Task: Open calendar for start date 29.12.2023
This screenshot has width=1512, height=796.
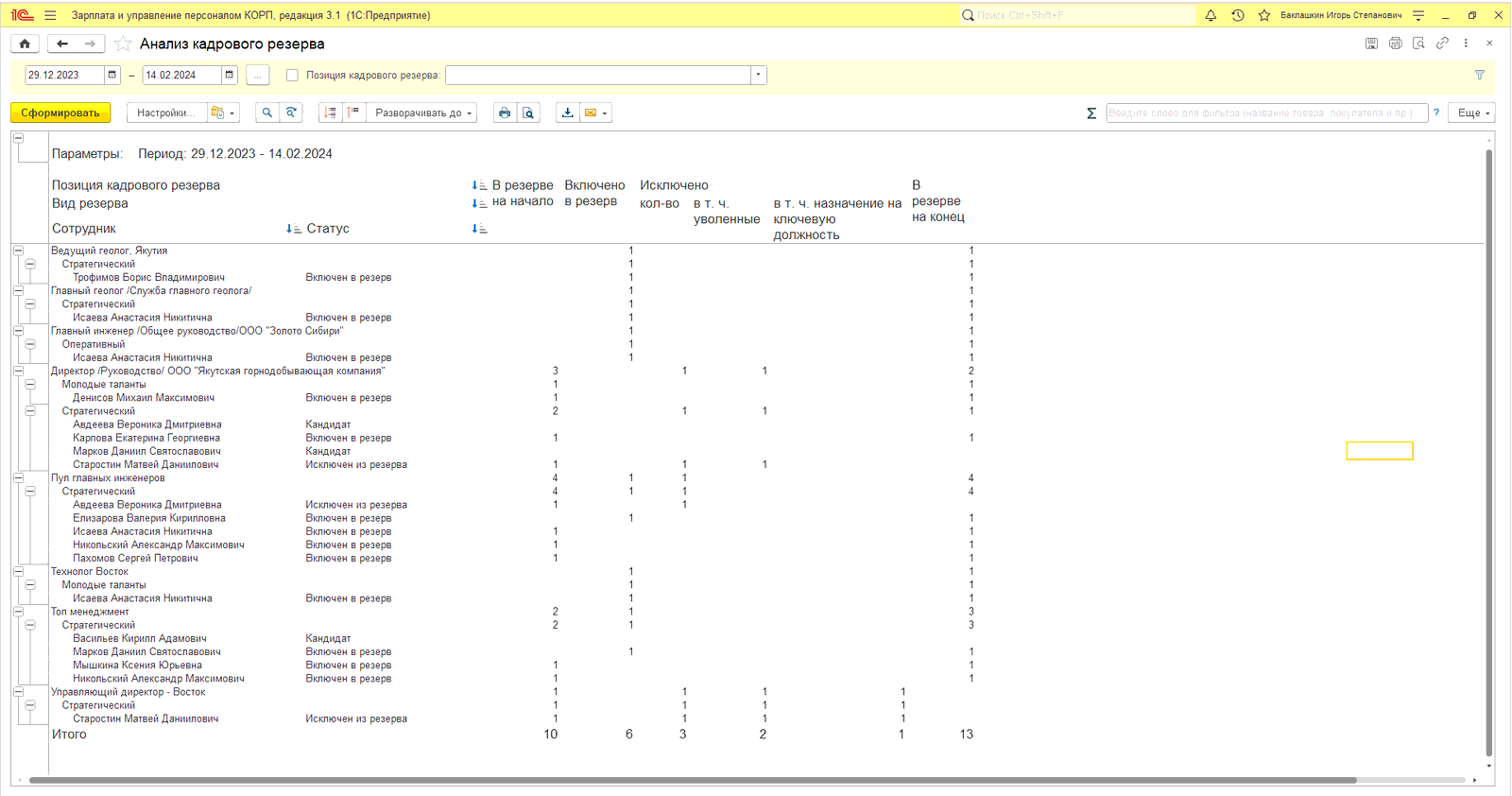Action: [112, 75]
